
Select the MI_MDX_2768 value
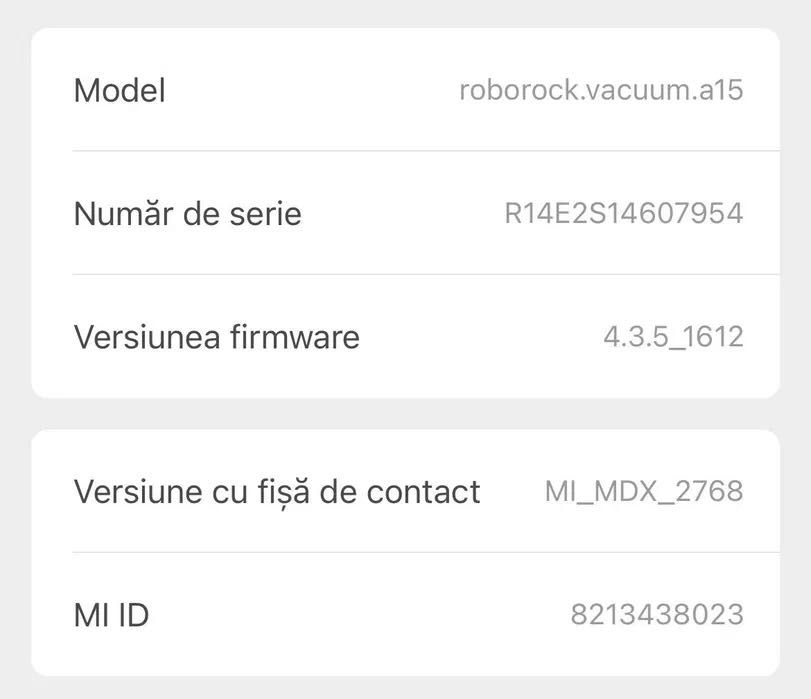[x=644, y=491]
